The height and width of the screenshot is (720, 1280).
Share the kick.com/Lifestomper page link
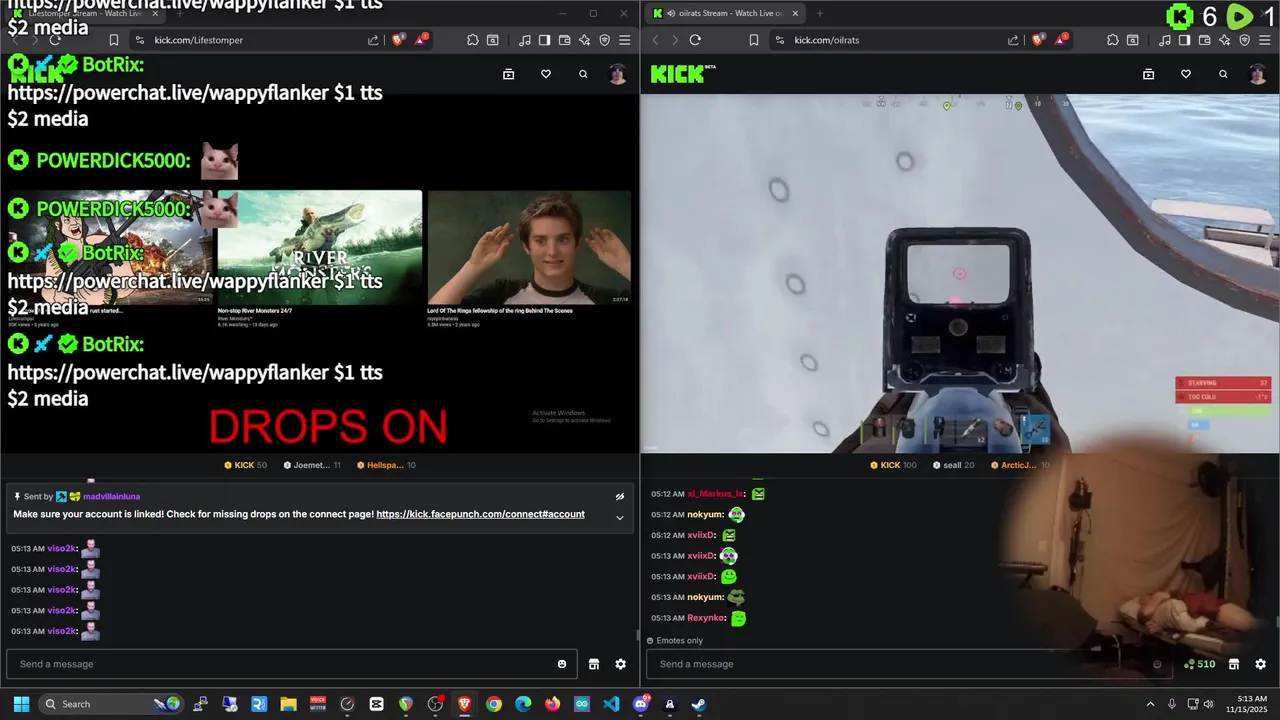click(373, 40)
